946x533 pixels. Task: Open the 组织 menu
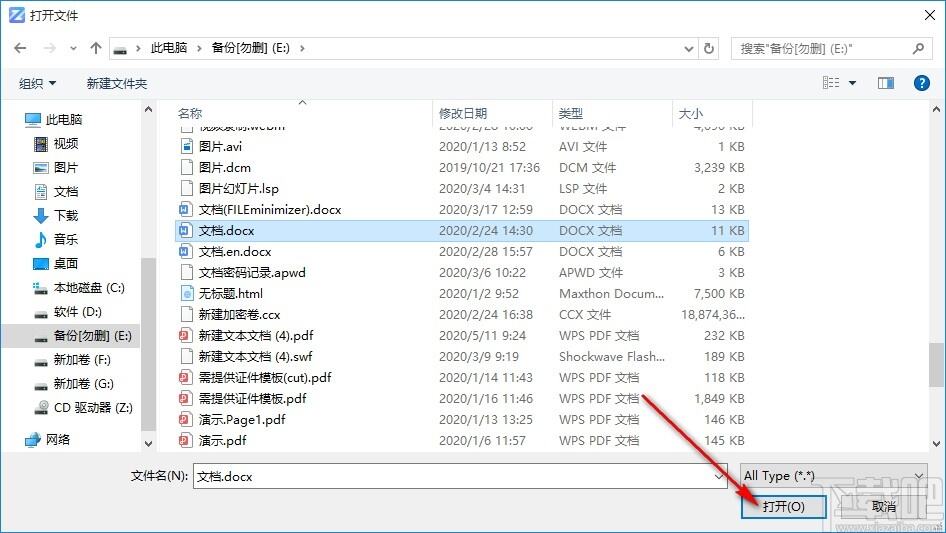(37, 83)
